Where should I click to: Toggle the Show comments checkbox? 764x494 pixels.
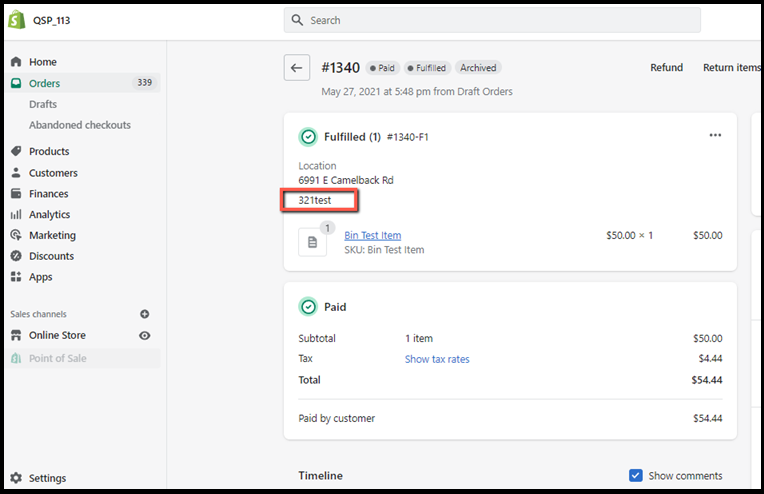pyautogui.click(x=636, y=476)
